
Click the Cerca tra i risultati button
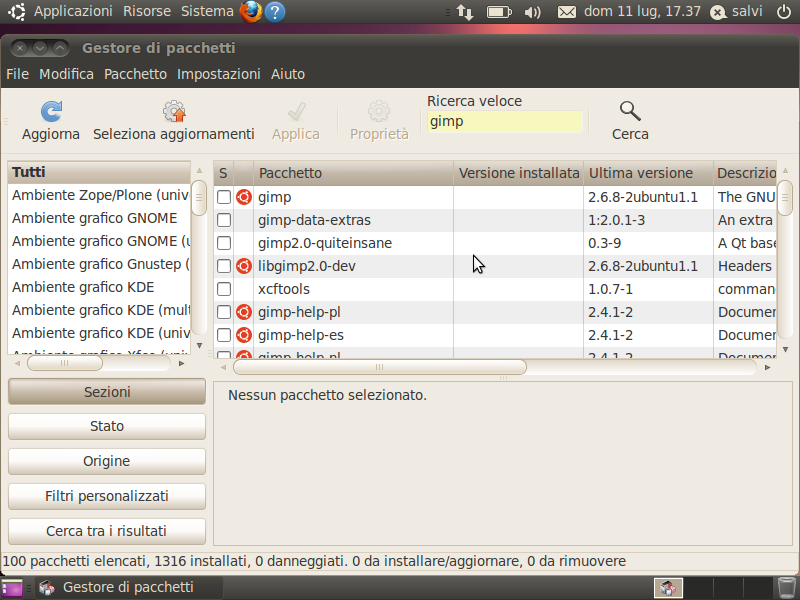coord(107,531)
